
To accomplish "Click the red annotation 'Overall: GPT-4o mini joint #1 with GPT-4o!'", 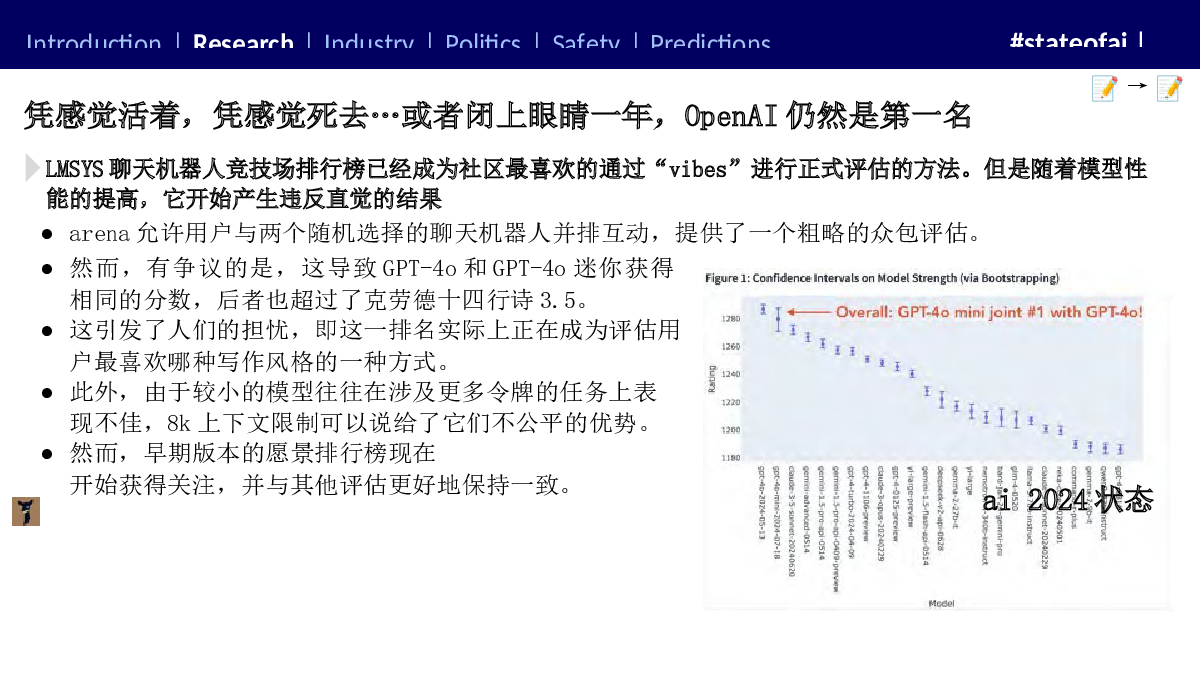I will pos(989,312).
